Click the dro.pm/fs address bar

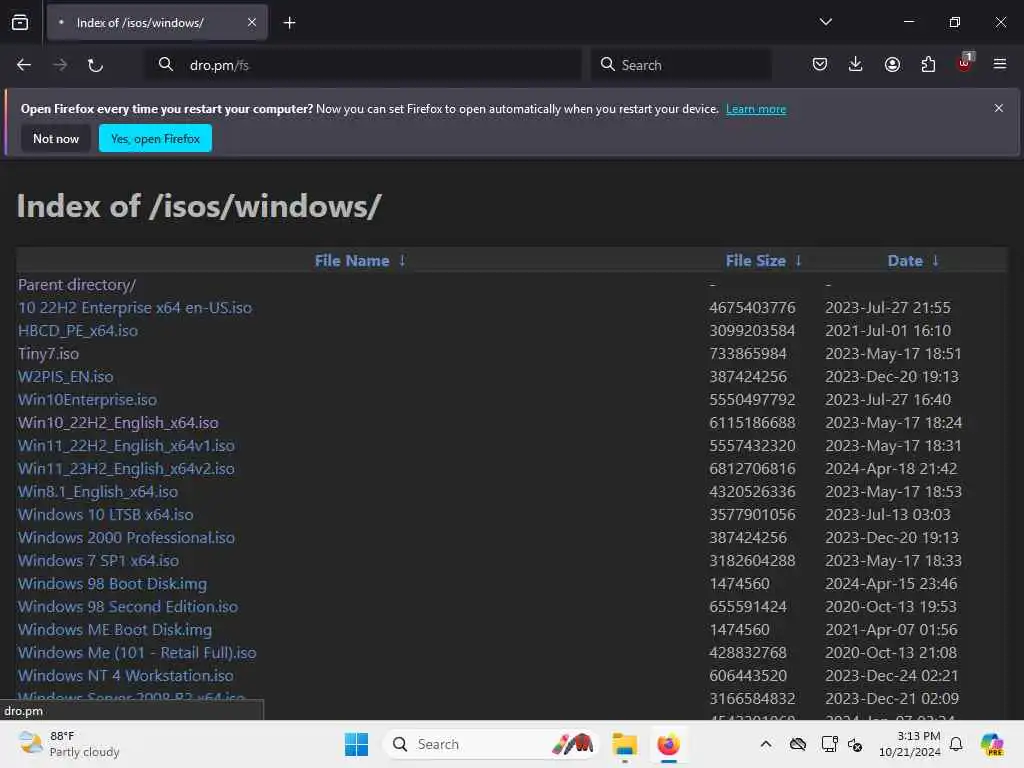[x=363, y=65]
